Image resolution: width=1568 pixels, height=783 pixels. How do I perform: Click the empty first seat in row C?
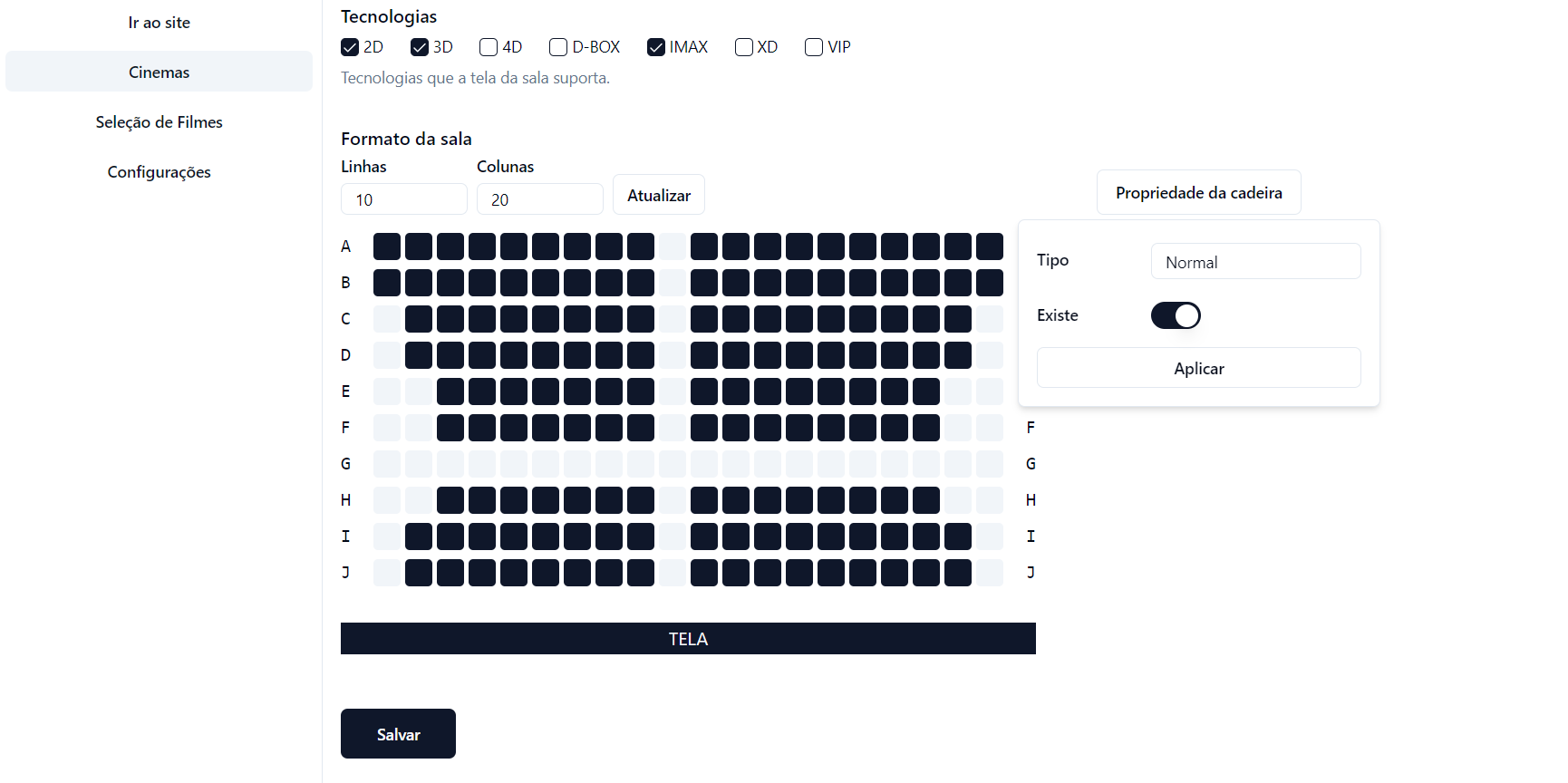click(387, 319)
